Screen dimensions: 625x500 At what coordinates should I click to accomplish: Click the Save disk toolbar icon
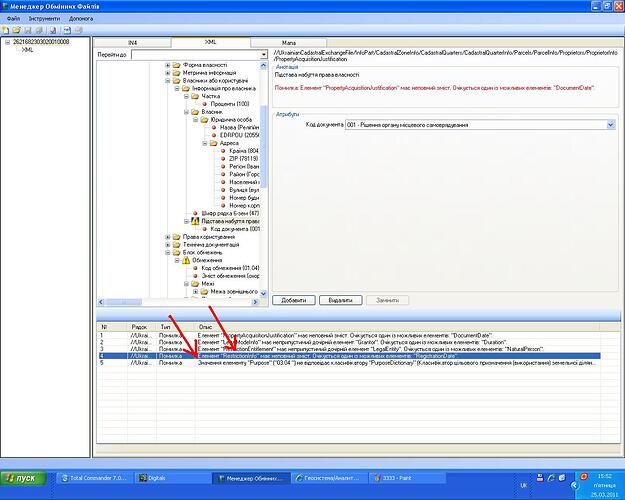(x=28, y=30)
